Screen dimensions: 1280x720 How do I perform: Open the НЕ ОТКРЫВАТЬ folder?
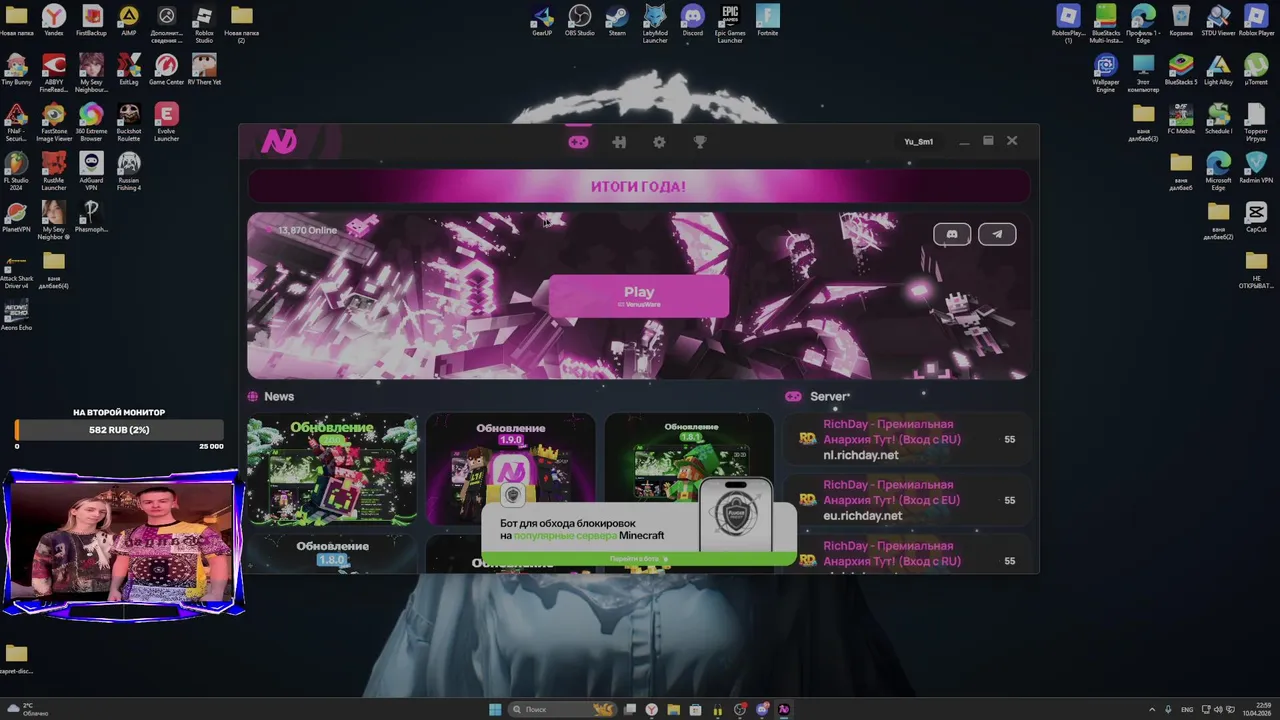point(1256,269)
